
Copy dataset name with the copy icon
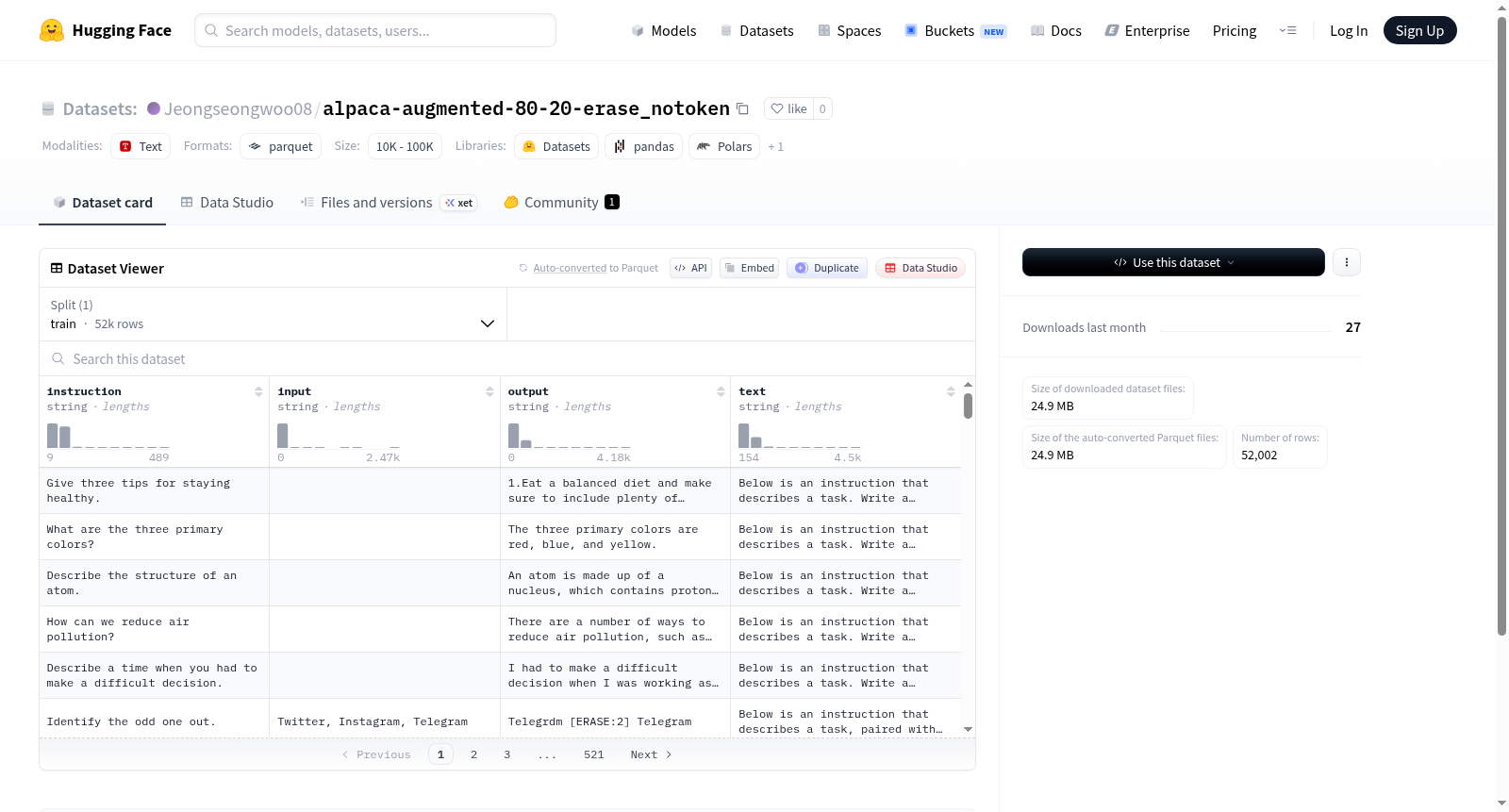pos(742,108)
